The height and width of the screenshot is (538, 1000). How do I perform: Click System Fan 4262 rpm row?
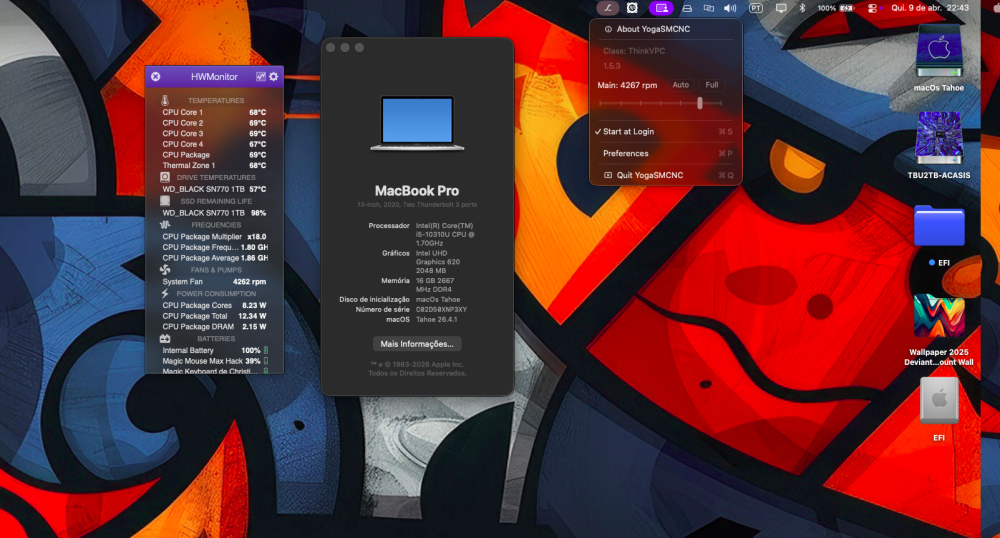pos(214,282)
